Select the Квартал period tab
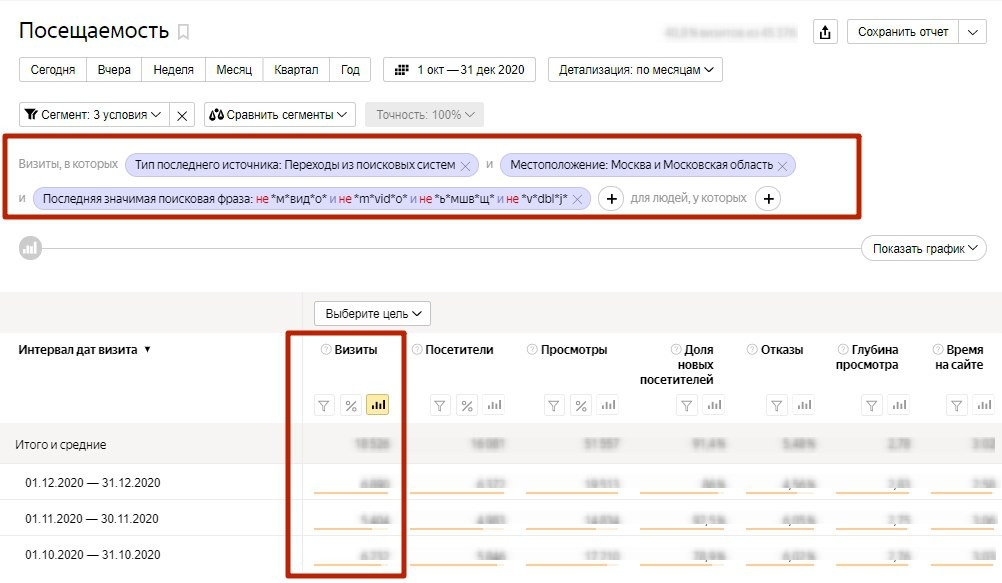 coord(296,70)
